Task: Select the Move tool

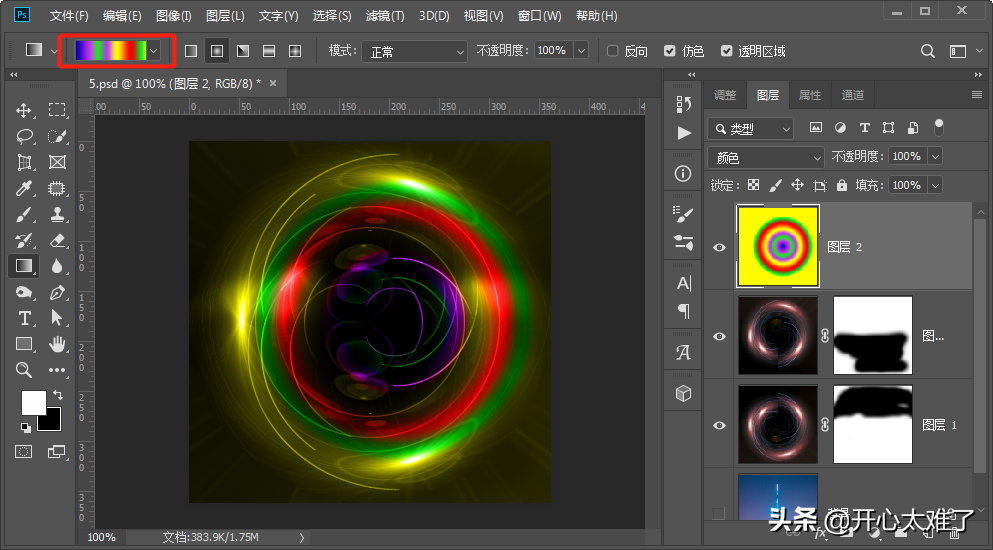Action: coord(23,110)
